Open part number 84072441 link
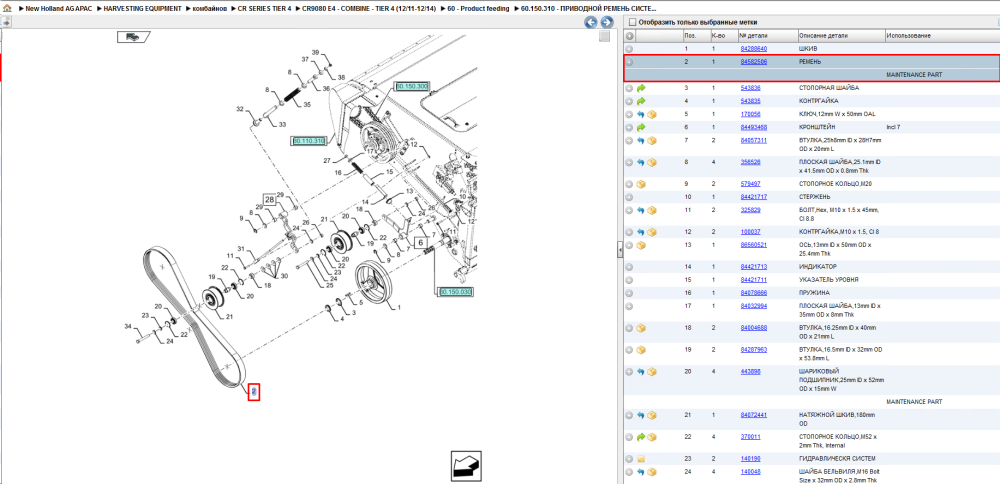The height and width of the screenshot is (484, 1000). [754, 415]
